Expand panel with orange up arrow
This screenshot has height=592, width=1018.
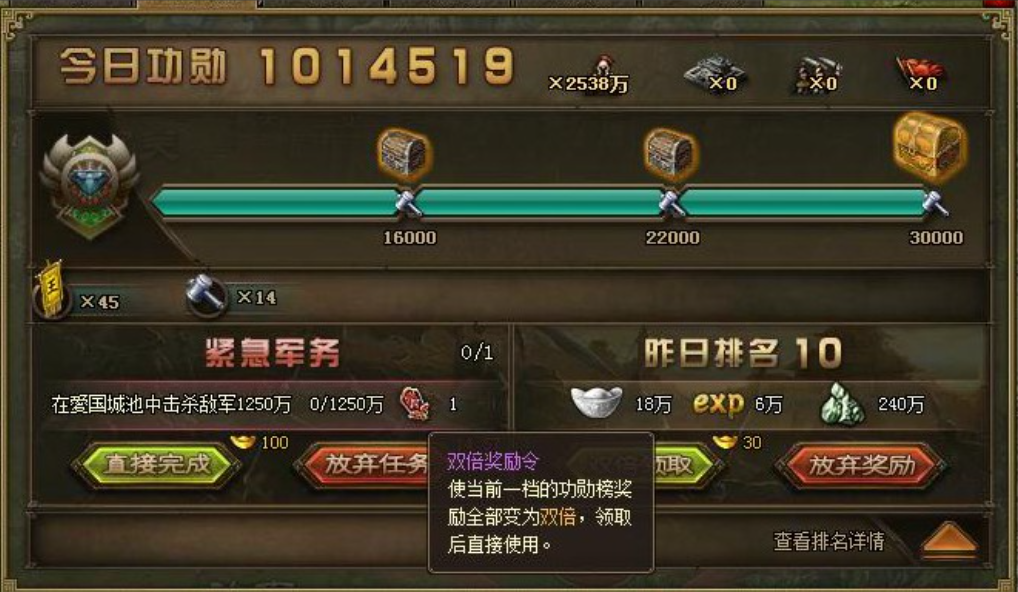click(949, 540)
